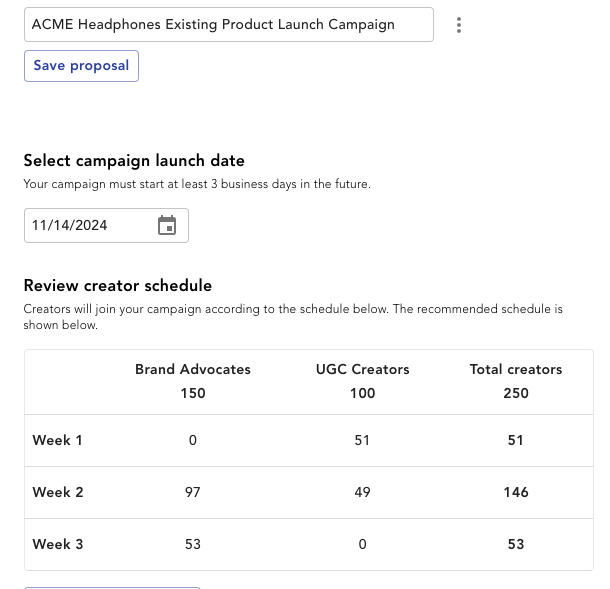Edit the campaign name text field
This screenshot has height=589, width=610.
(229, 25)
